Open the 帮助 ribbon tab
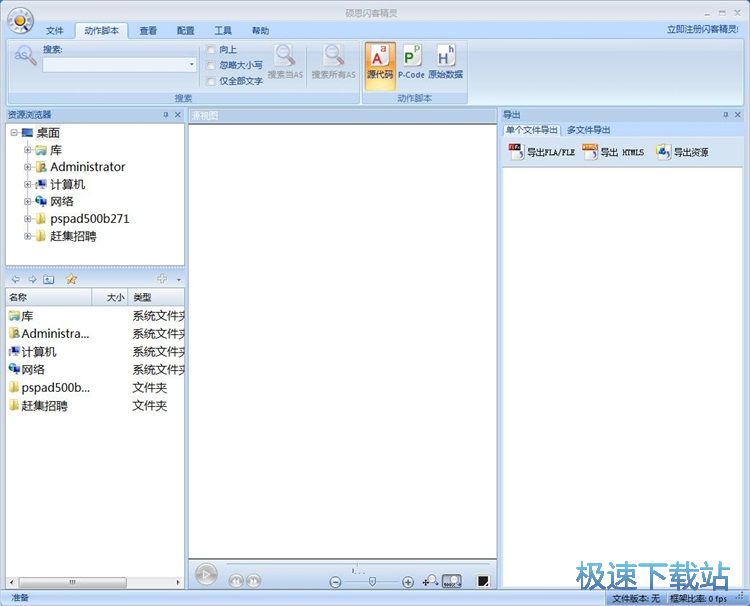 (260, 31)
